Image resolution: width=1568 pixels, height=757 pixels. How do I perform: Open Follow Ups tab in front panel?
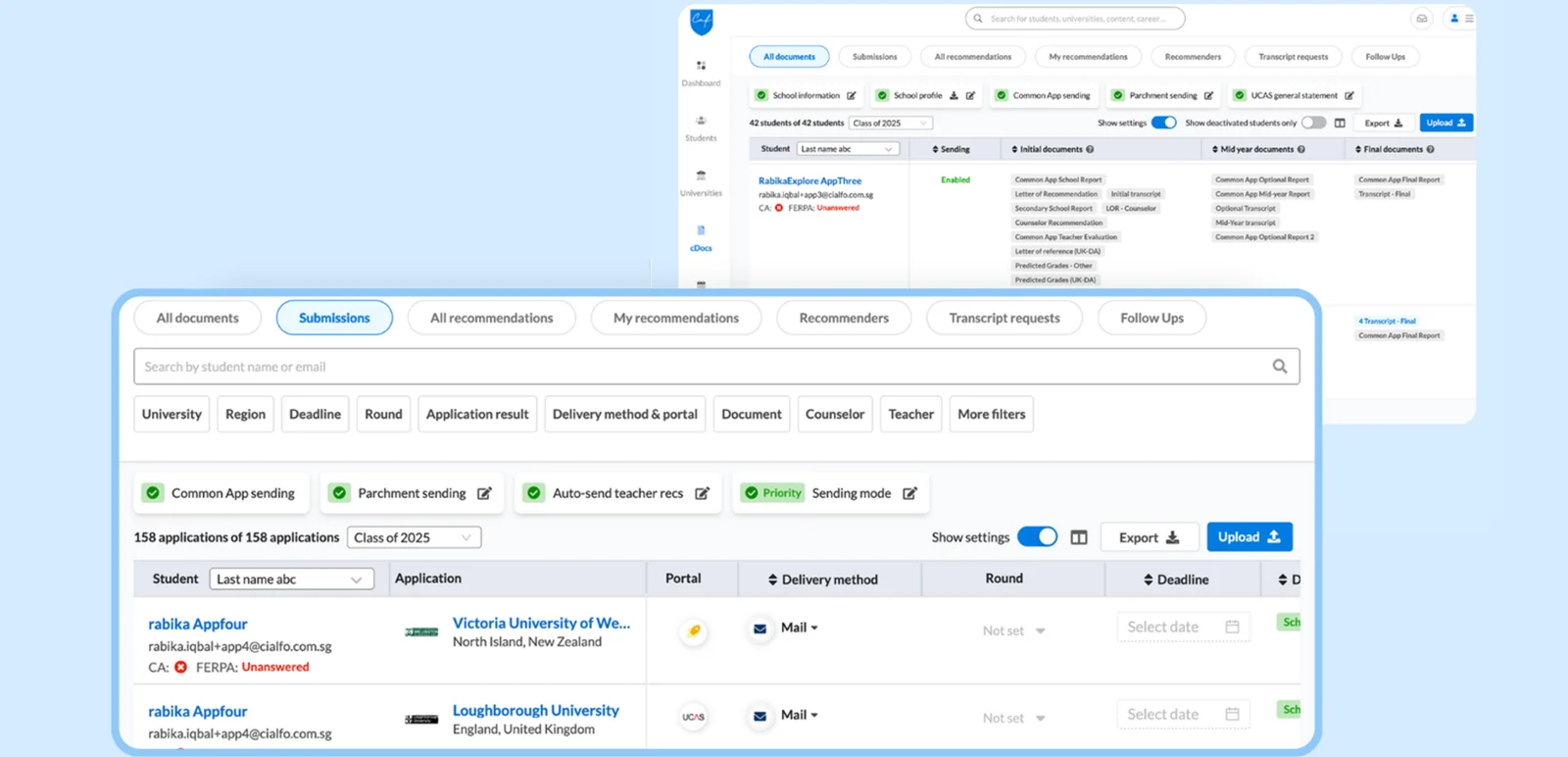[x=1151, y=318]
